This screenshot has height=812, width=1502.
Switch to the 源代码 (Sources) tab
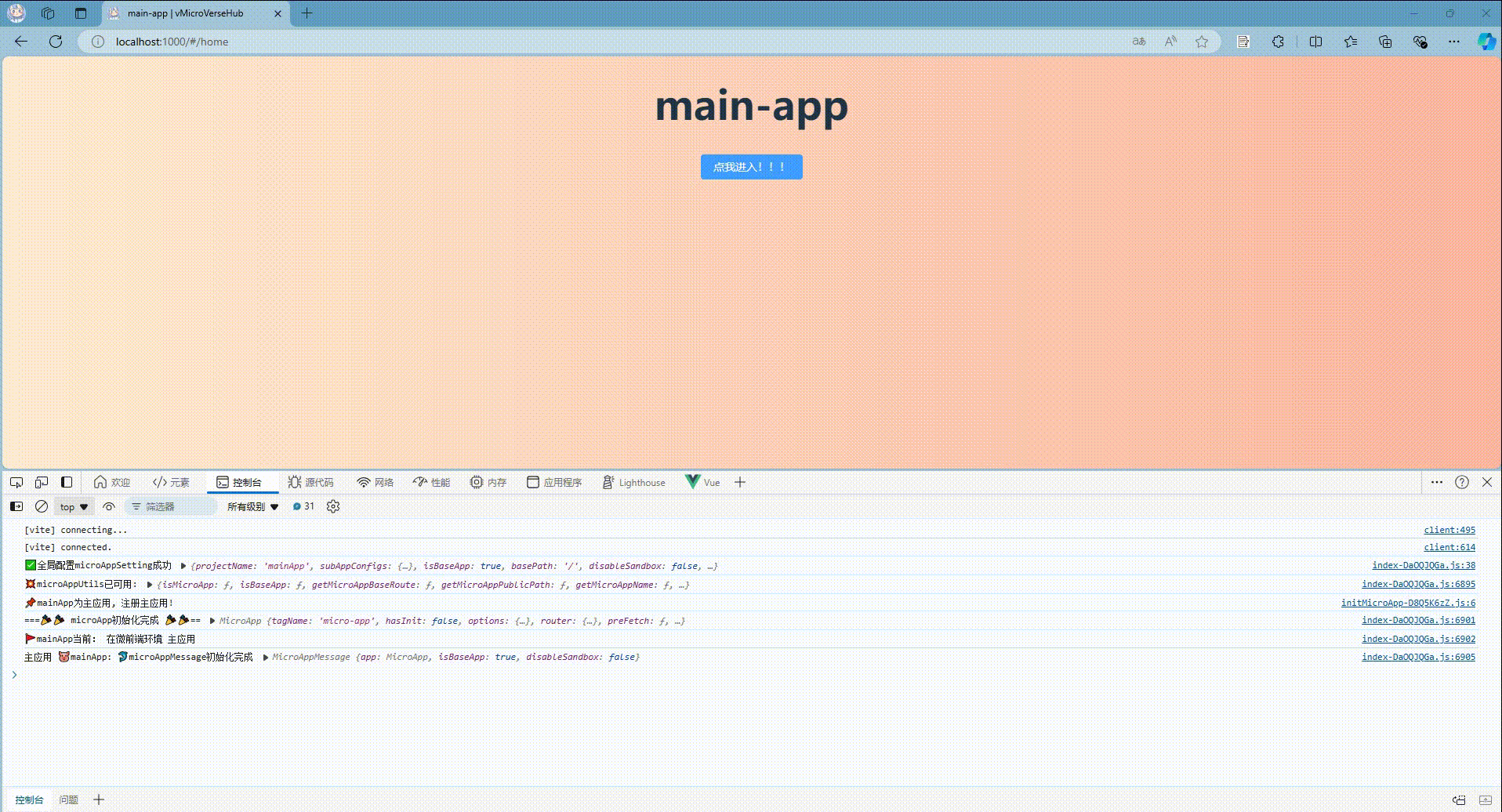[310, 482]
